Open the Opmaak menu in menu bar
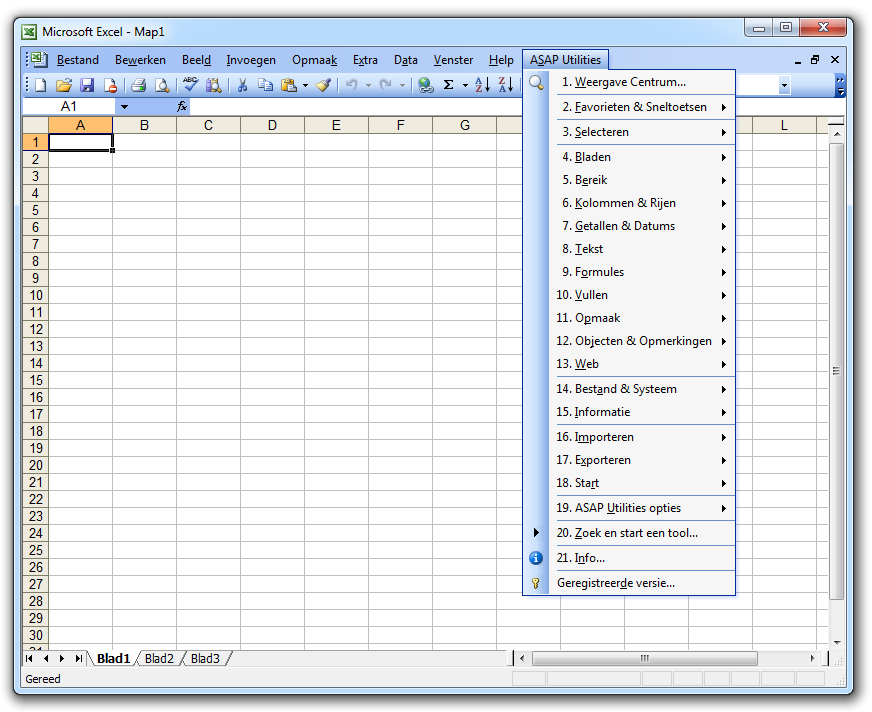Viewport: 872px width, 712px height. (x=315, y=60)
